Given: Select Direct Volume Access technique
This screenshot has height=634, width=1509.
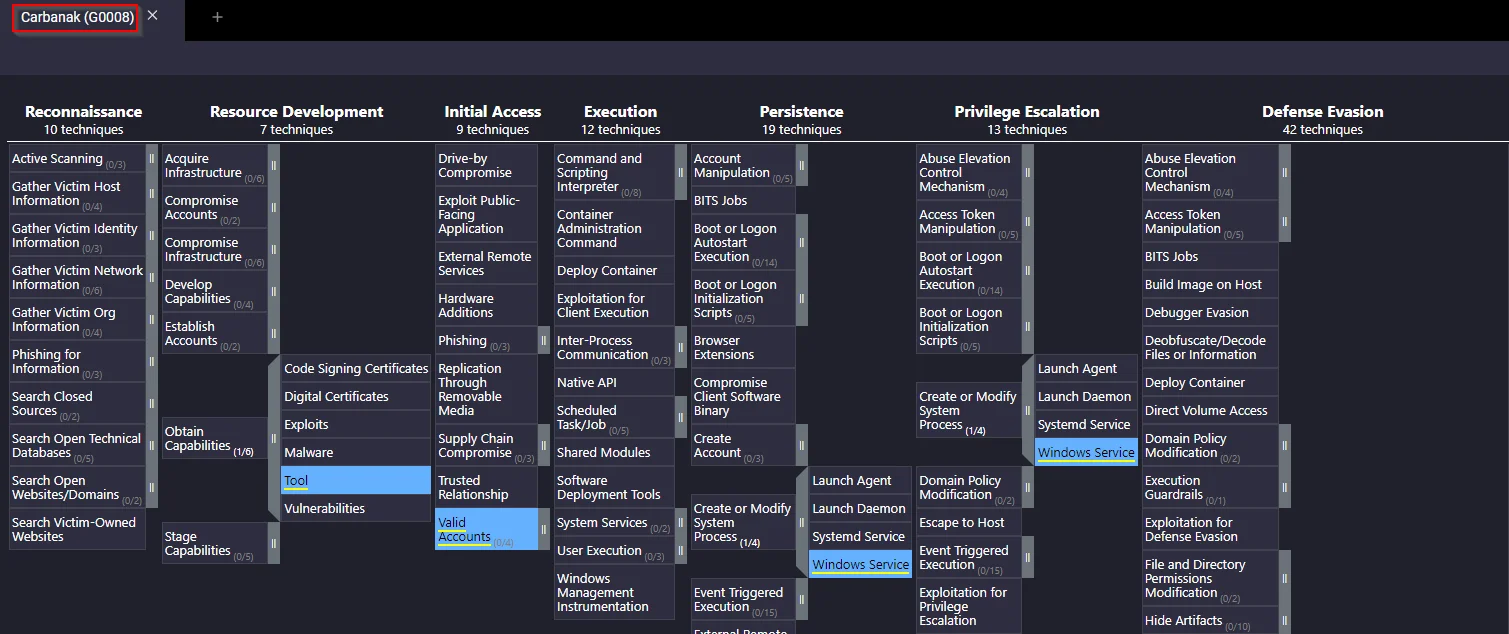Looking at the screenshot, I should coord(1210,411).
